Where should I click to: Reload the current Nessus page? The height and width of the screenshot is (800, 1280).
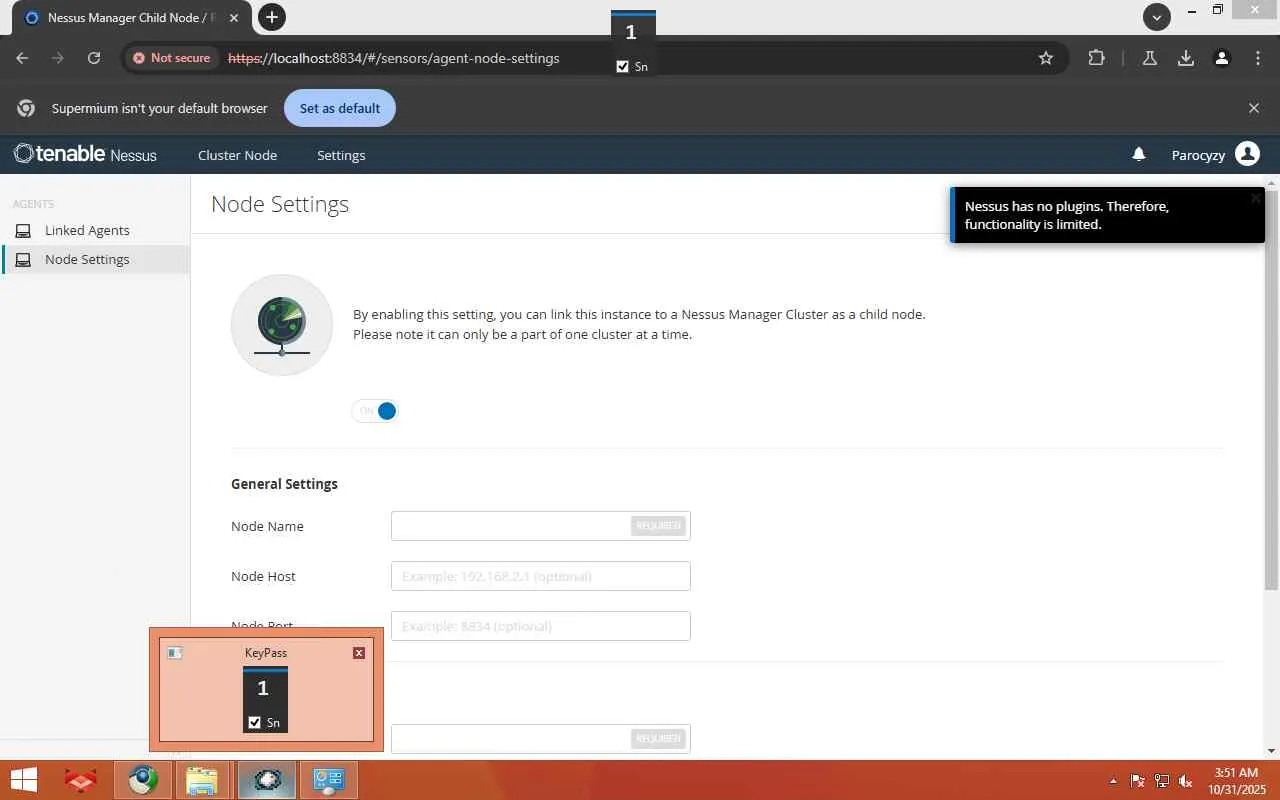[94, 58]
